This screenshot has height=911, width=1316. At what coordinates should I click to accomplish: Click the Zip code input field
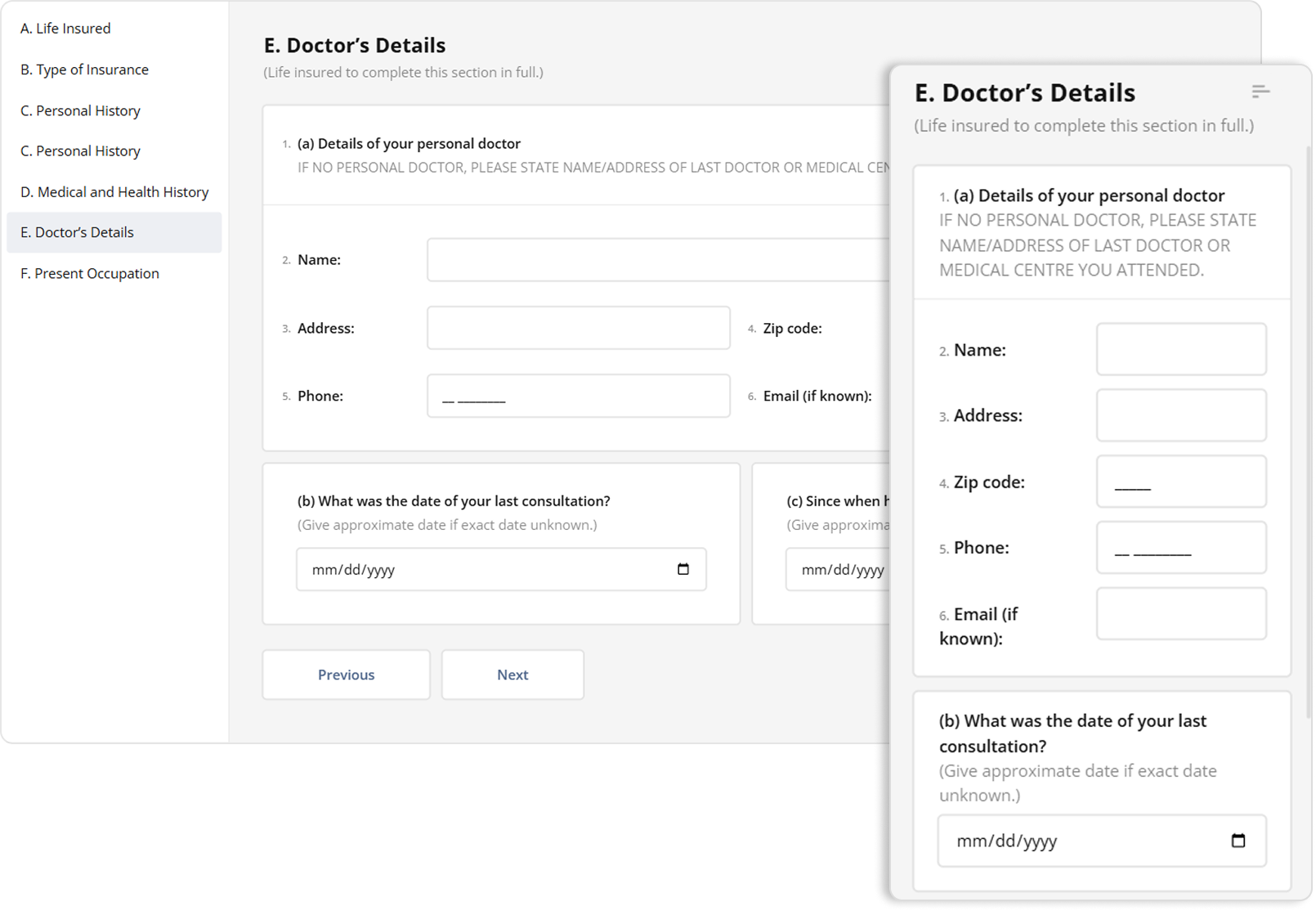pos(1181,481)
